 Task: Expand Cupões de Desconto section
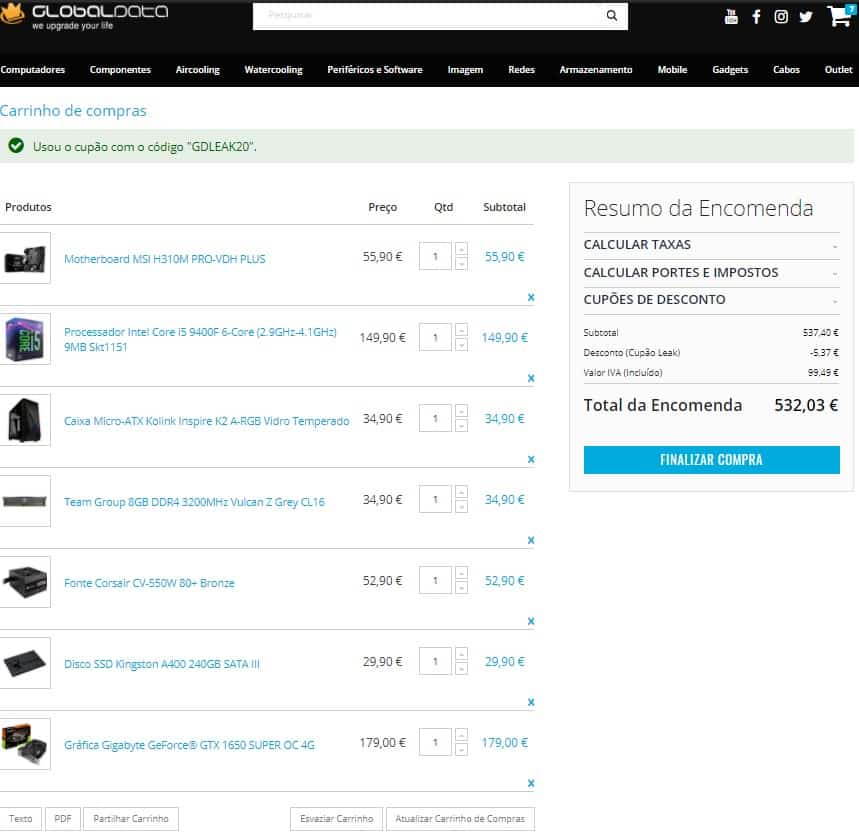coord(711,299)
